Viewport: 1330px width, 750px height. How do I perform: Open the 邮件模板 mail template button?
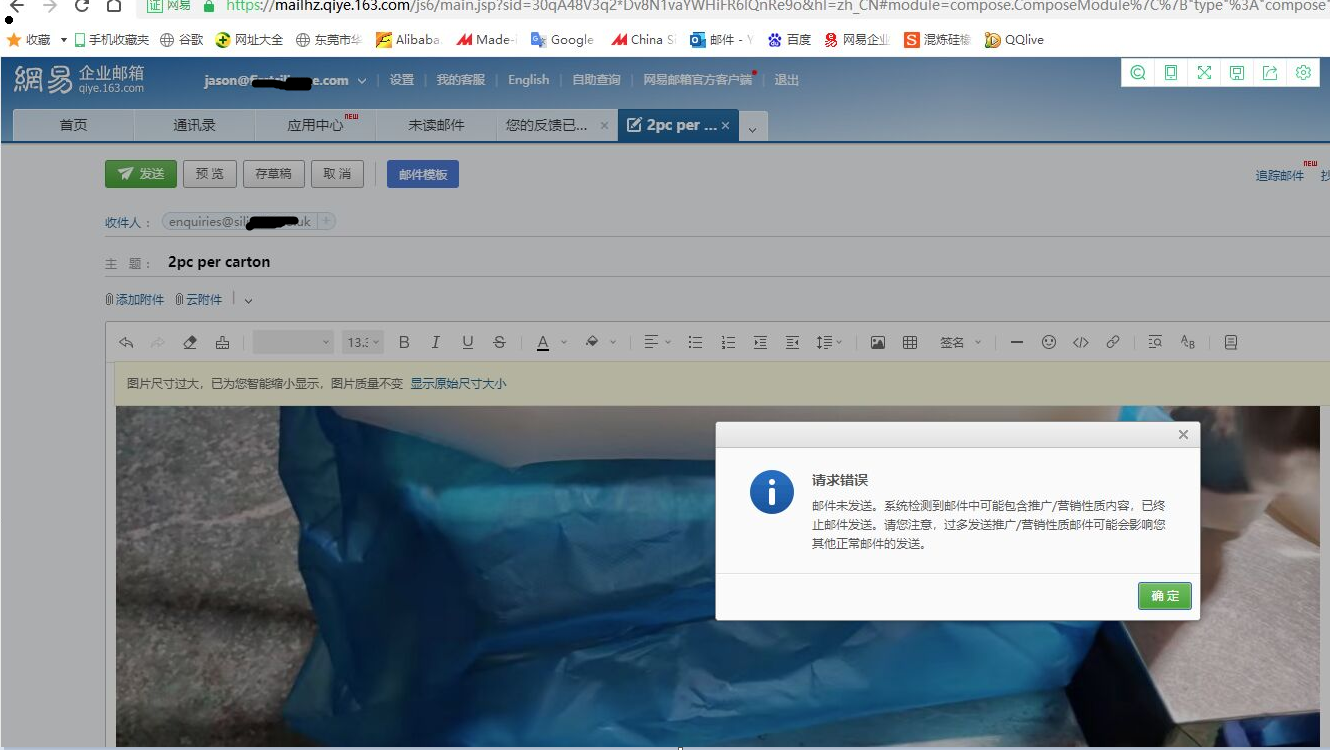click(x=423, y=174)
